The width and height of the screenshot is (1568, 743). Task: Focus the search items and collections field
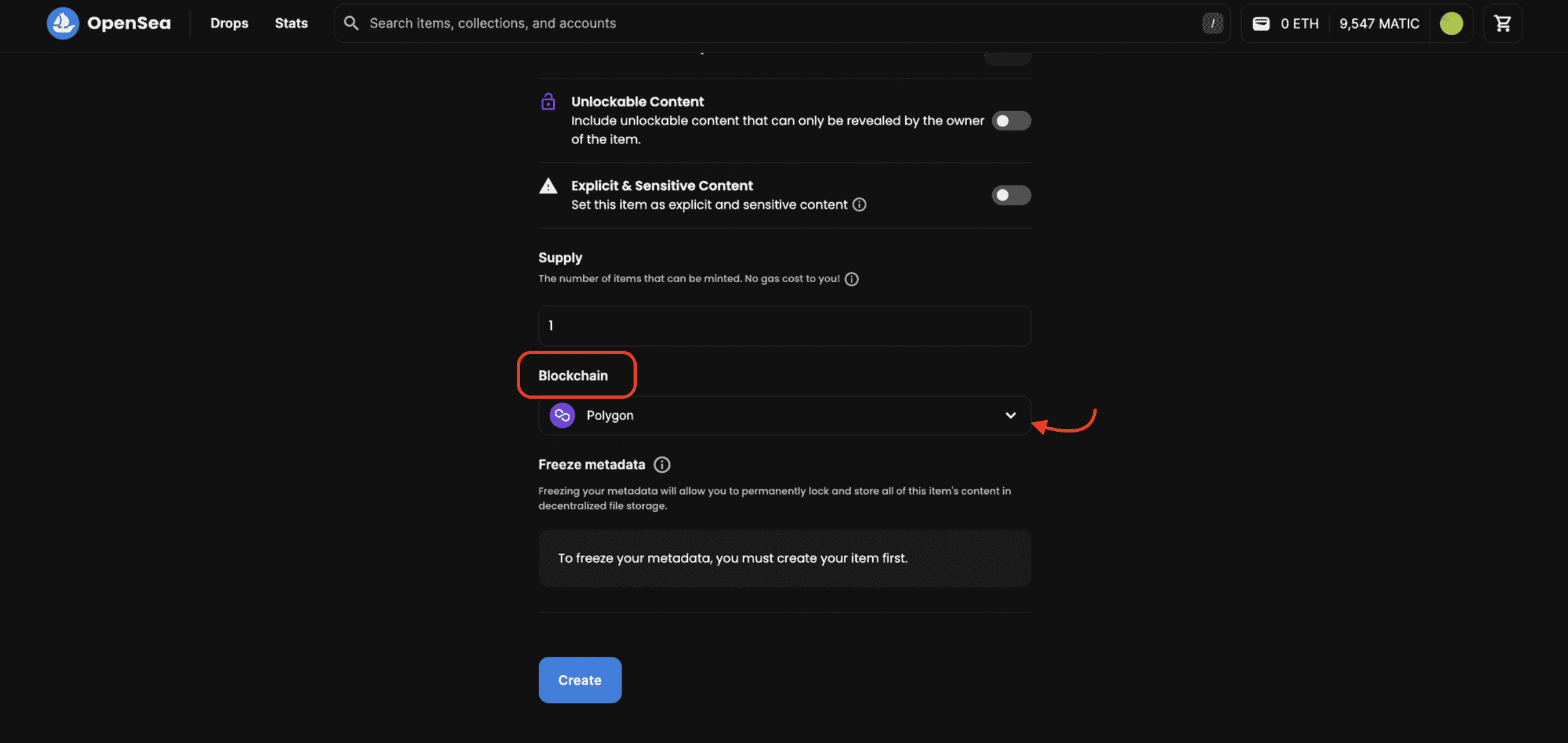[778, 23]
